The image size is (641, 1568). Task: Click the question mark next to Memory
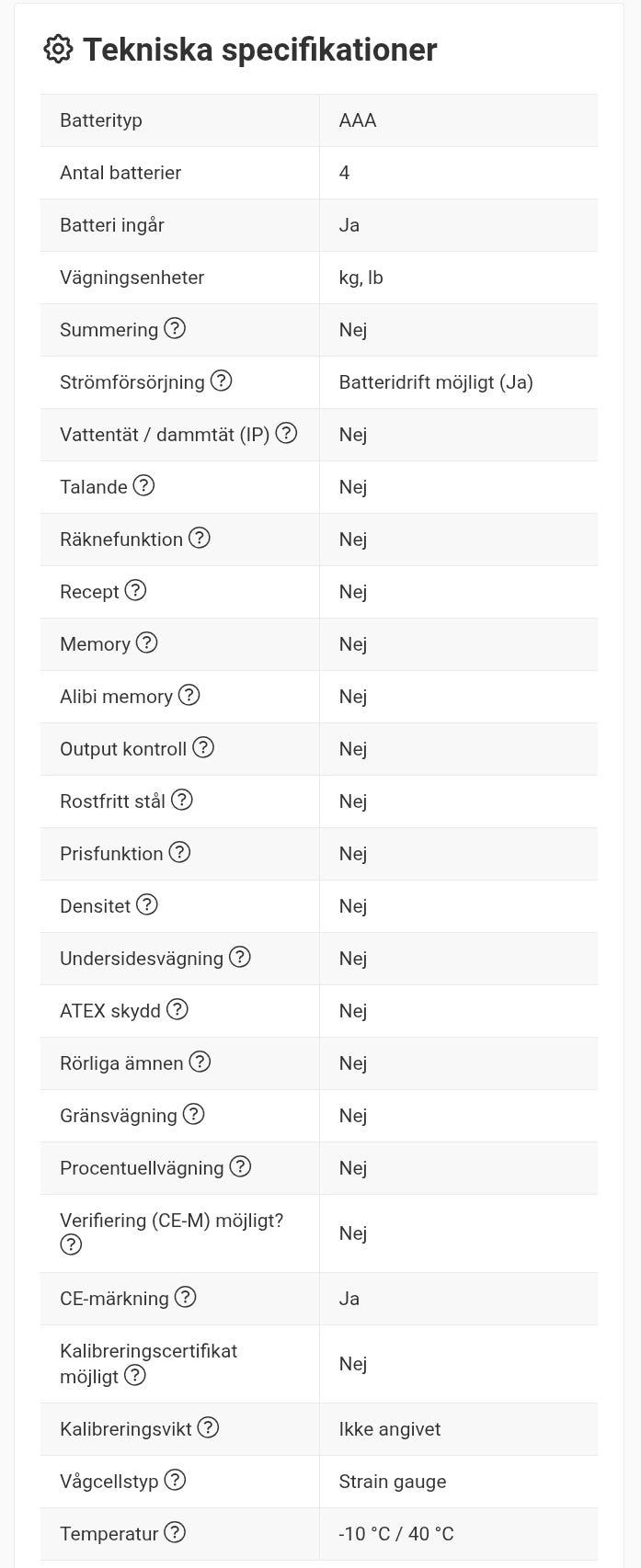[x=146, y=642]
